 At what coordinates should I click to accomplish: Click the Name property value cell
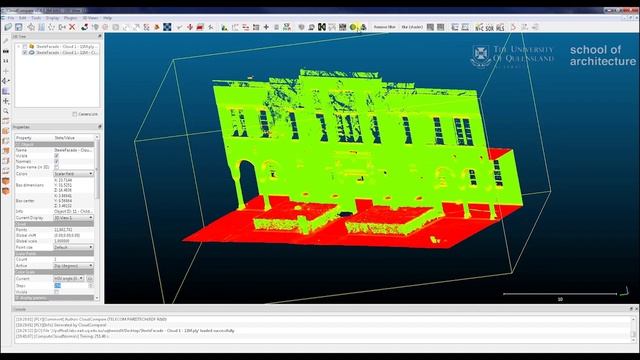click(x=73, y=150)
